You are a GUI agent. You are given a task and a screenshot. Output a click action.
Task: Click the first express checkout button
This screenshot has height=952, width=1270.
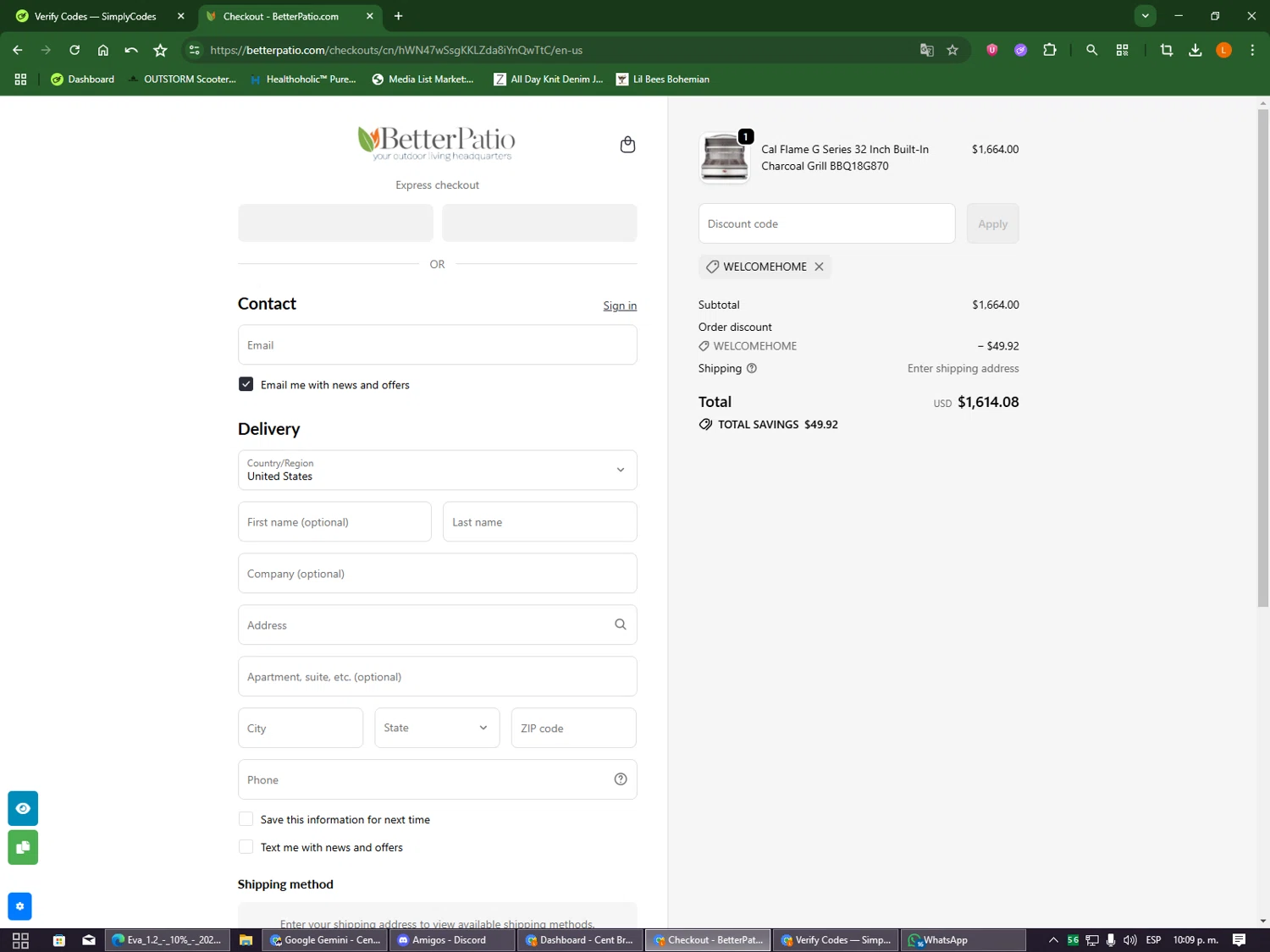pos(335,223)
